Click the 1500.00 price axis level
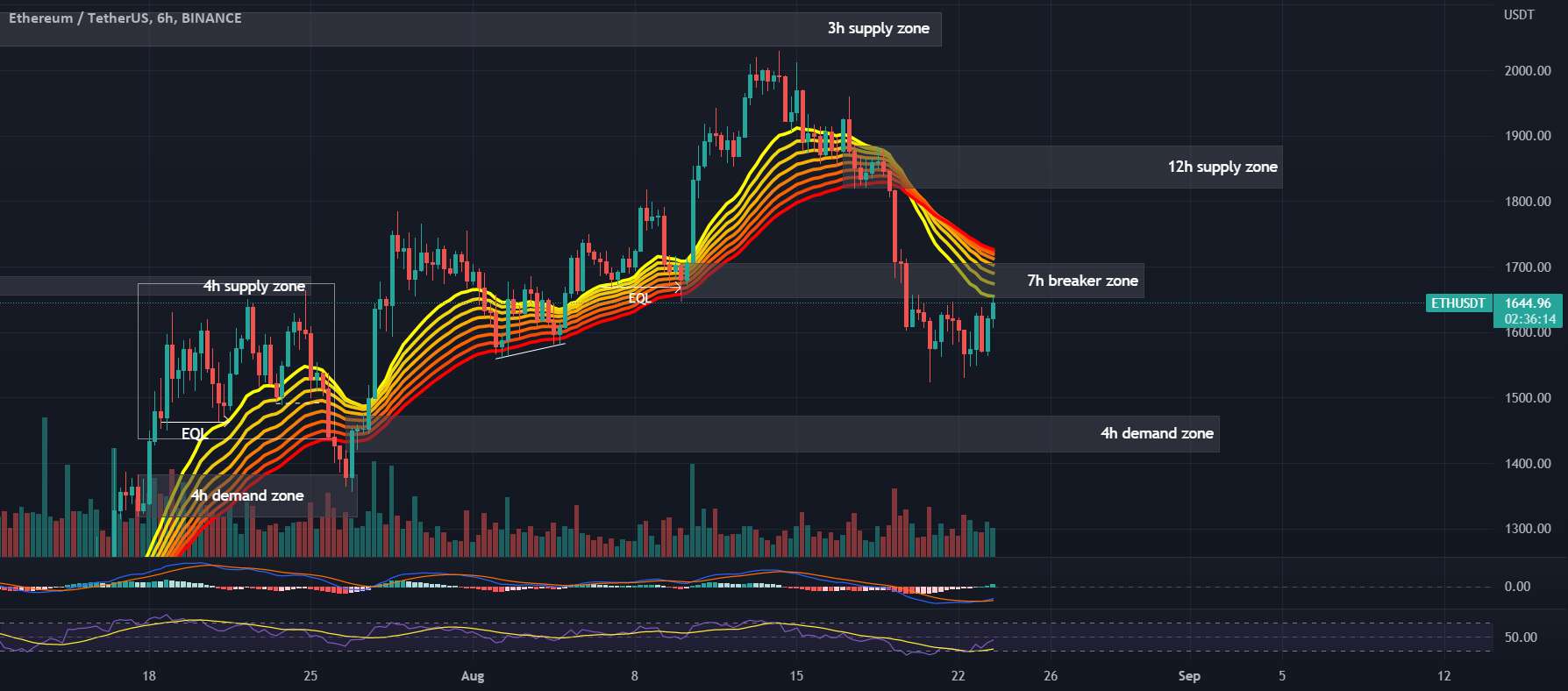 [x=1528, y=398]
